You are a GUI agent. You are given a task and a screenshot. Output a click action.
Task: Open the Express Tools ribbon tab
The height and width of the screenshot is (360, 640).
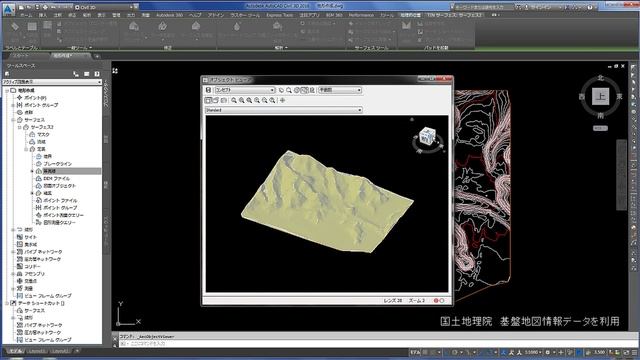(280, 15)
